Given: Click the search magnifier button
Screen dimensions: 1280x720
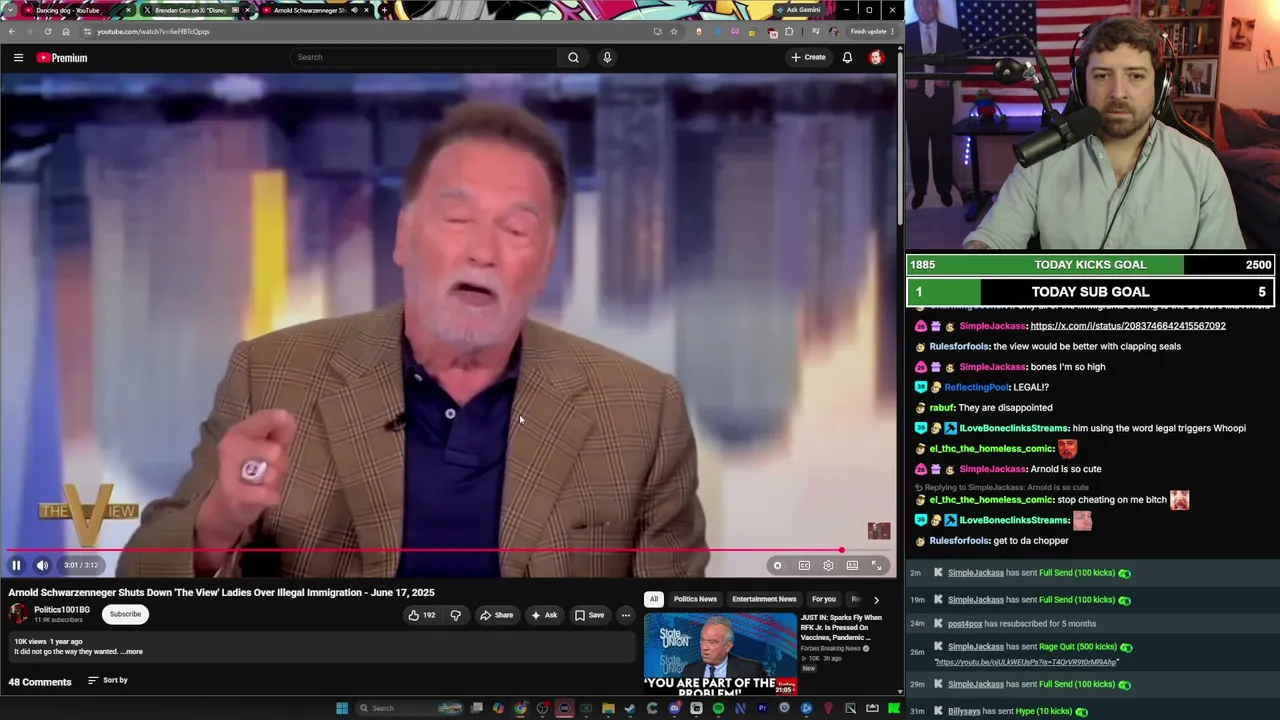Looking at the screenshot, I should click(x=573, y=57).
